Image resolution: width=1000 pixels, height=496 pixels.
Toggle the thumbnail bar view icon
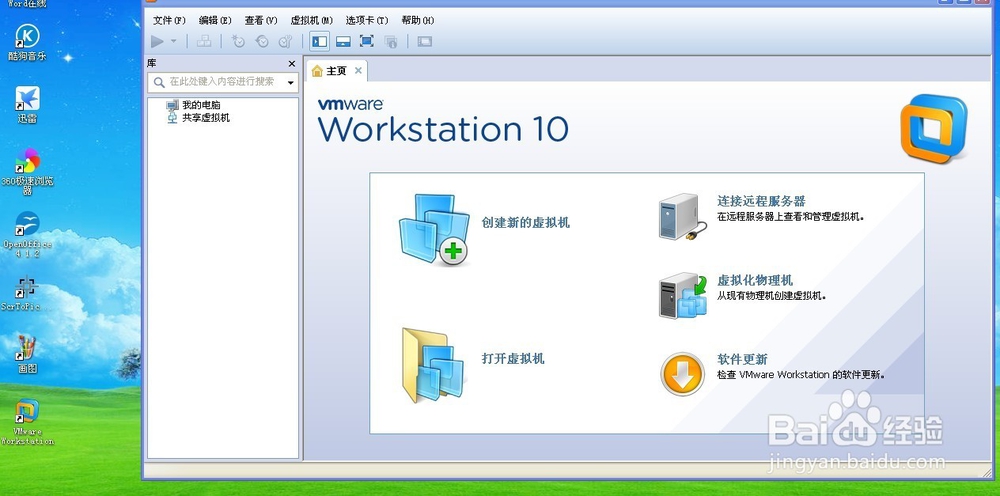point(344,41)
